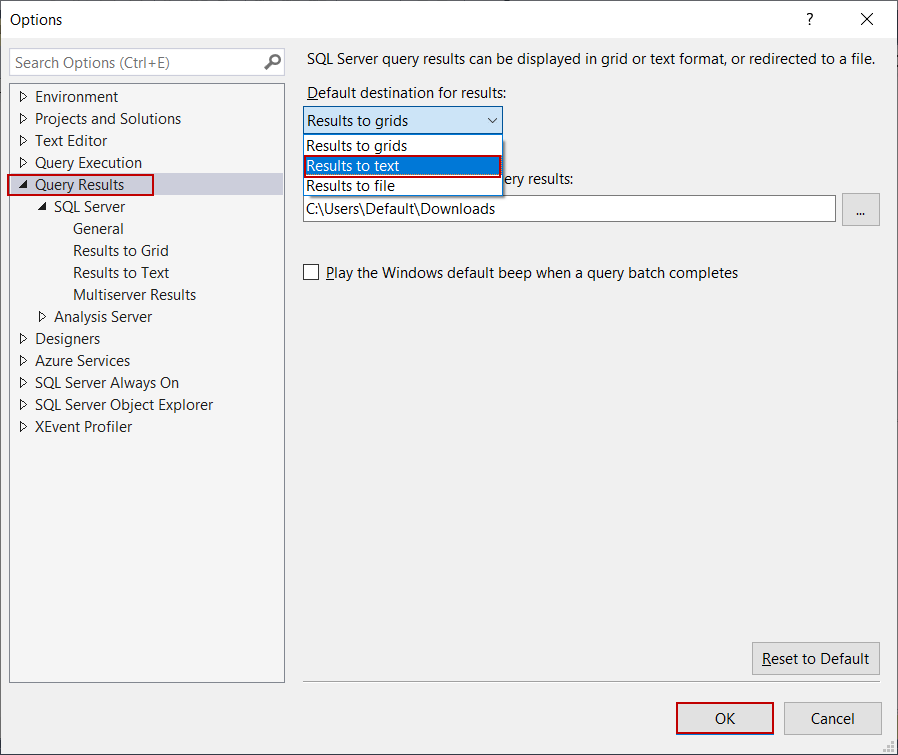Viewport: 898px width, 755px height.
Task: Expand the Text Editor node
Action: coord(24,141)
